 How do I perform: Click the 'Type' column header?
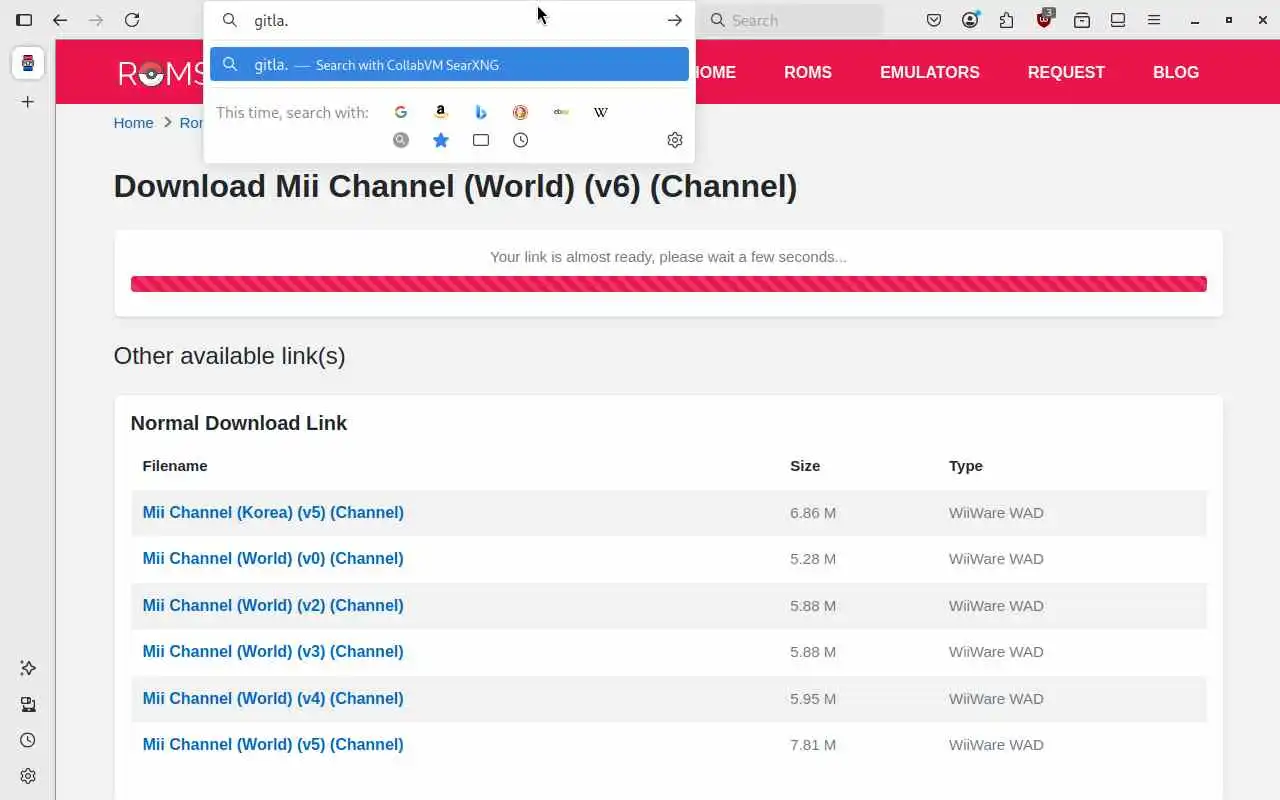tap(966, 465)
